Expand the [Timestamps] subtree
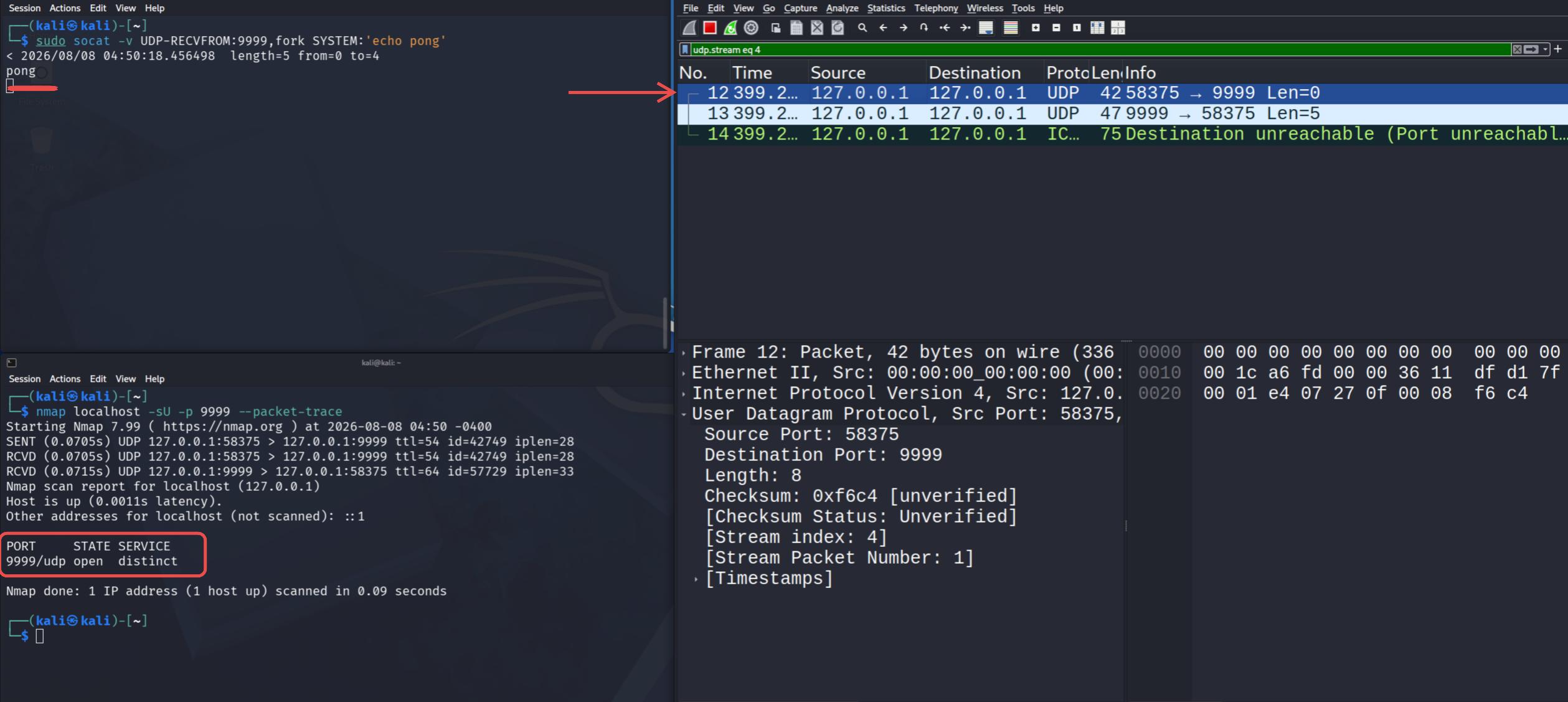The height and width of the screenshot is (702, 1568). click(x=696, y=579)
